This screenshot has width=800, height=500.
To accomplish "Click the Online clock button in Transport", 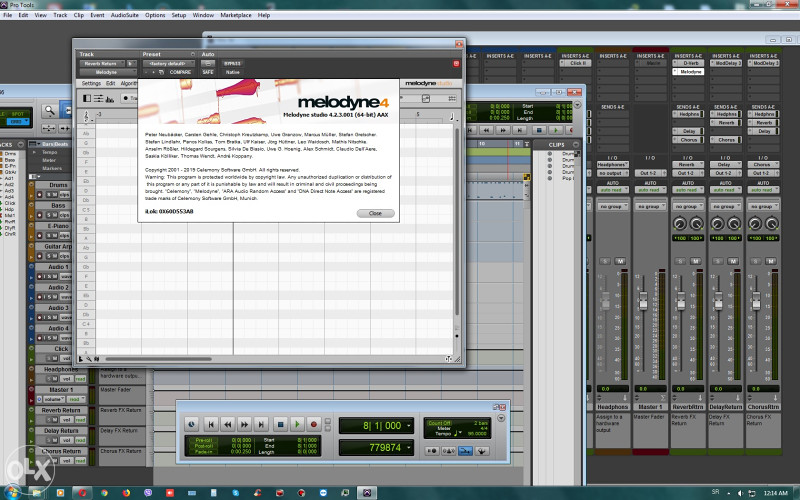I will (191, 424).
